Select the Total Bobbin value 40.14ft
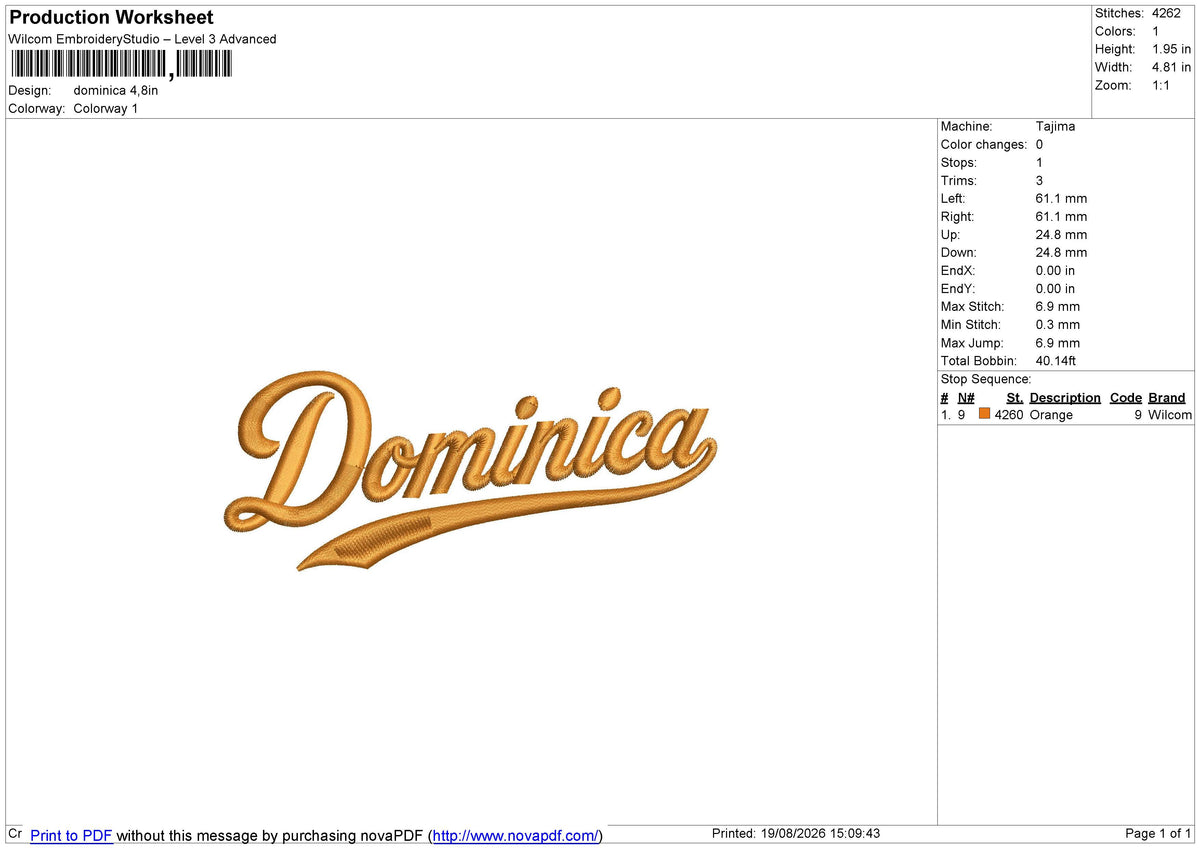 [1056, 360]
